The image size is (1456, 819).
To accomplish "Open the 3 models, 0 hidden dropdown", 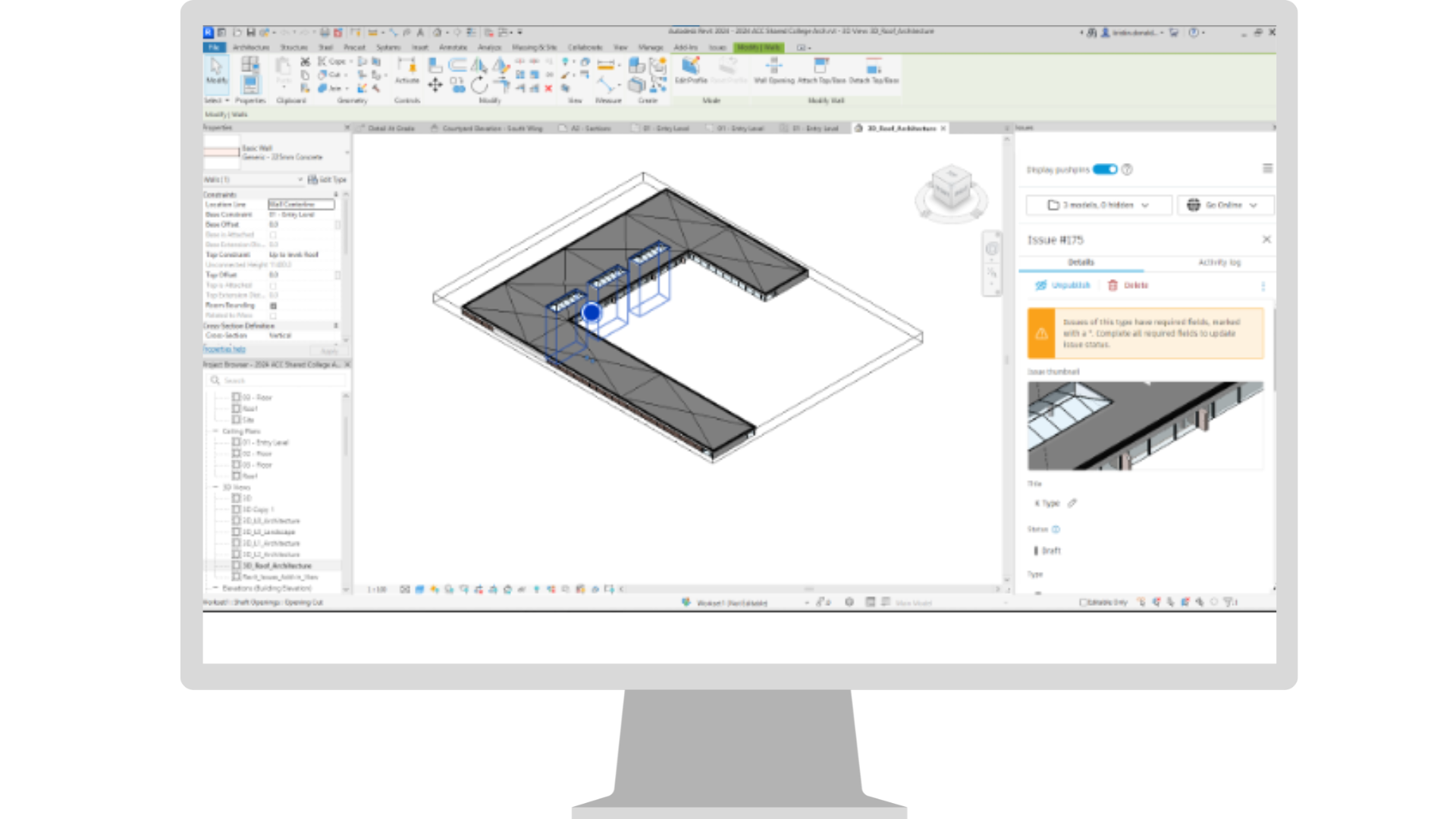I will click(1098, 205).
